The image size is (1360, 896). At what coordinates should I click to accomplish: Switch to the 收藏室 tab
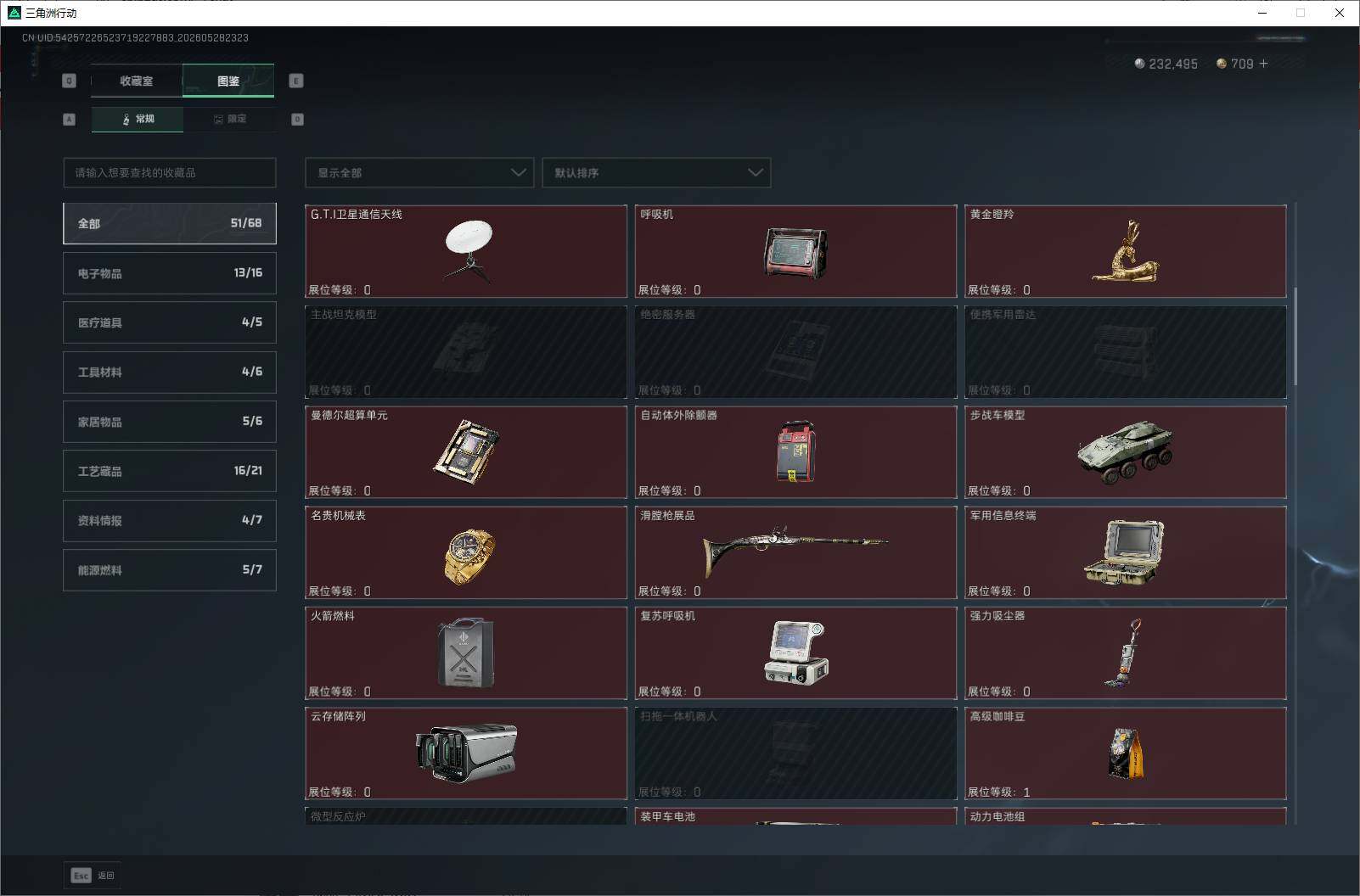[137, 81]
